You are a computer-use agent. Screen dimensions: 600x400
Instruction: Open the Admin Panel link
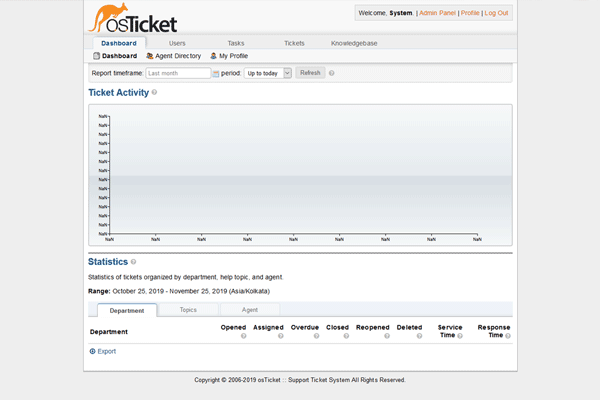pyautogui.click(x=436, y=13)
